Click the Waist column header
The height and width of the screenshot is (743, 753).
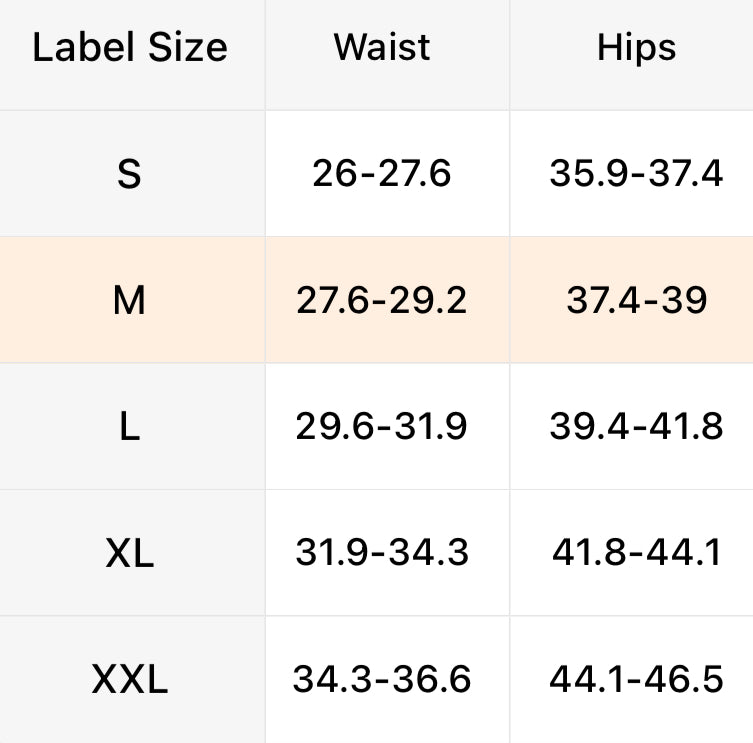(382, 48)
